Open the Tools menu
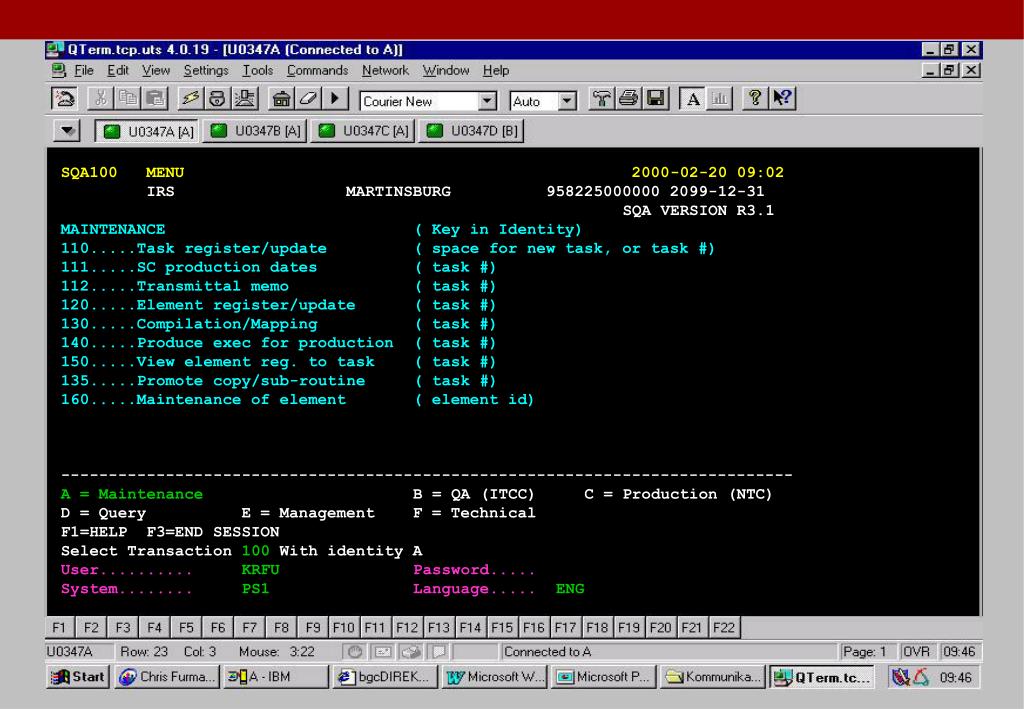 pos(258,71)
